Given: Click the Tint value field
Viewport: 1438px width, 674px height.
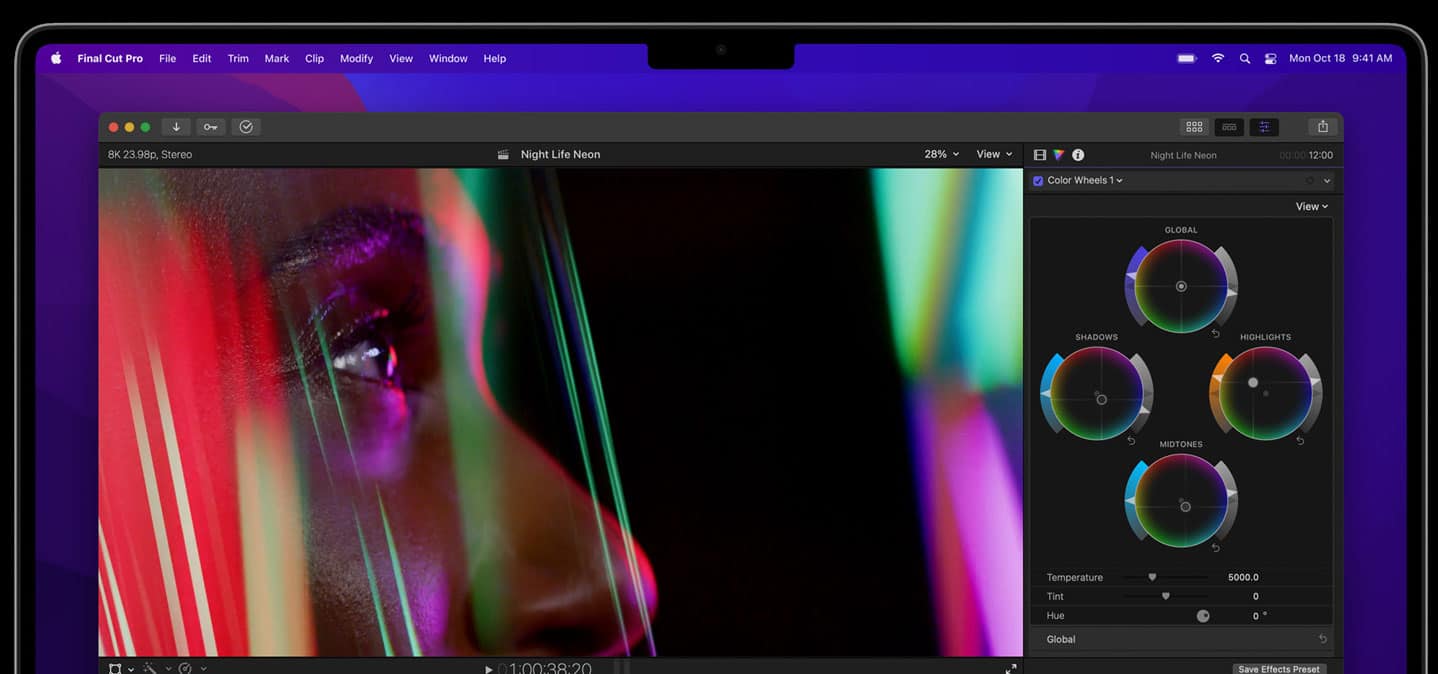Looking at the screenshot, I should (1256, 597).
